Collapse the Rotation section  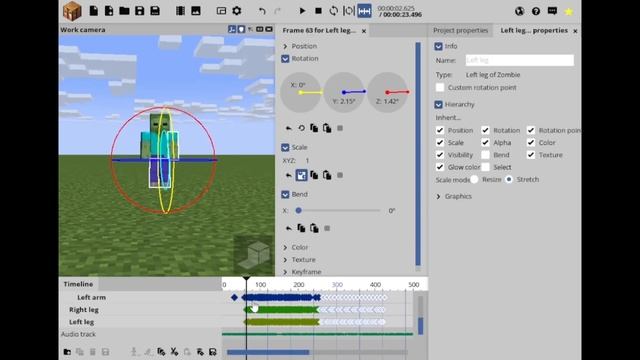pyautogui.click(x=285, y=59)
